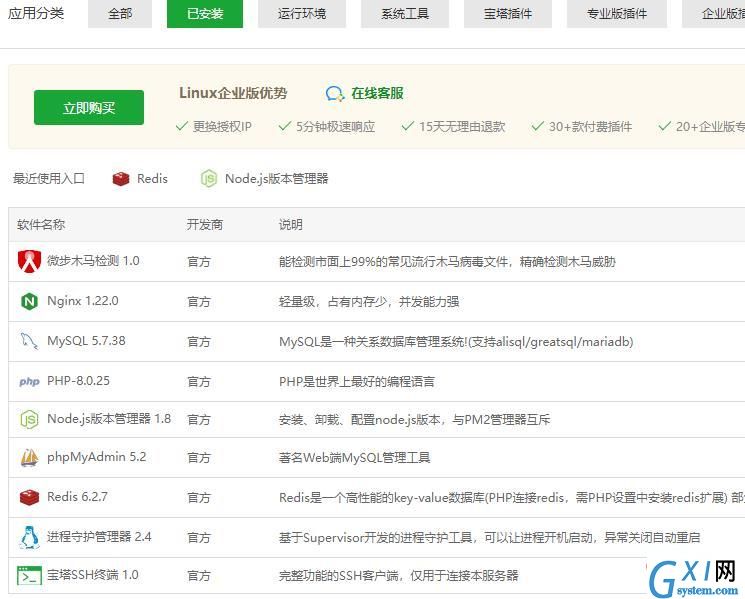Click the Supervisor description text
This screenshot has height=599, width=745.
point(489,537)
